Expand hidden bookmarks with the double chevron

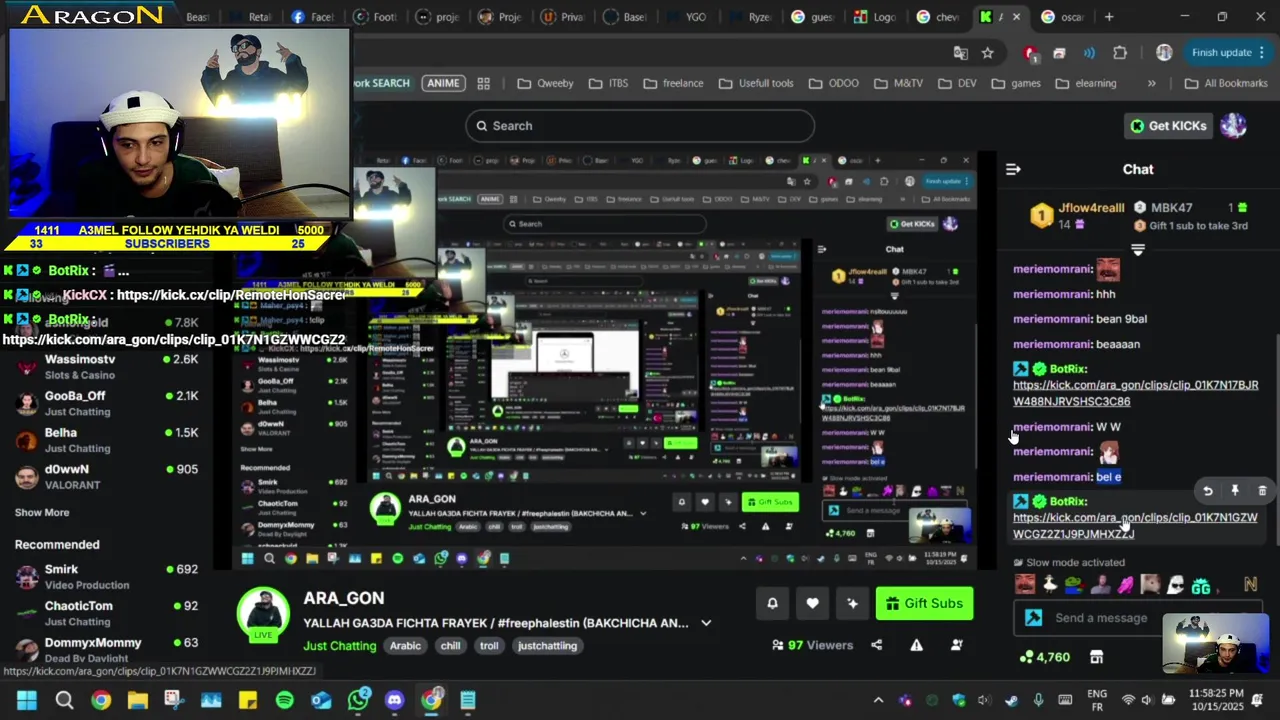click(1151, 83)
